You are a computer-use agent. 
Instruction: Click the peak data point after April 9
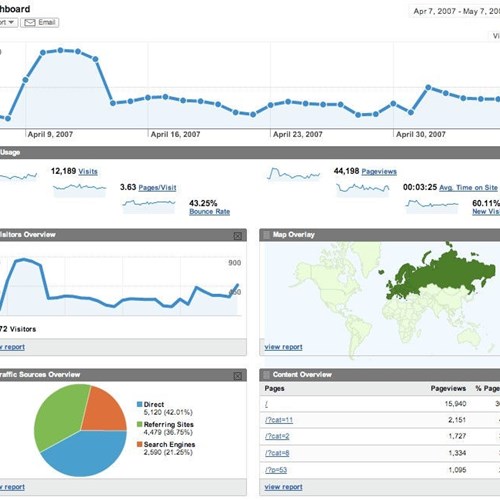[60, 50]
